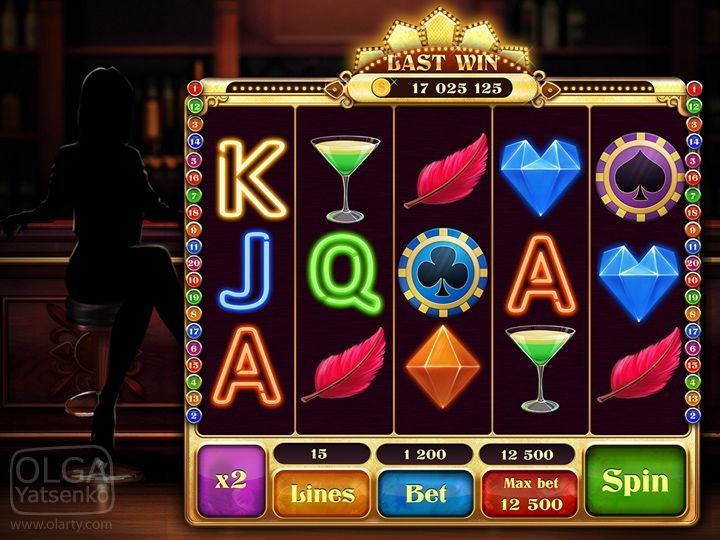Click the blue Bet button
Viewport: 720px width, 540px height.
click(x=425, y=494)
